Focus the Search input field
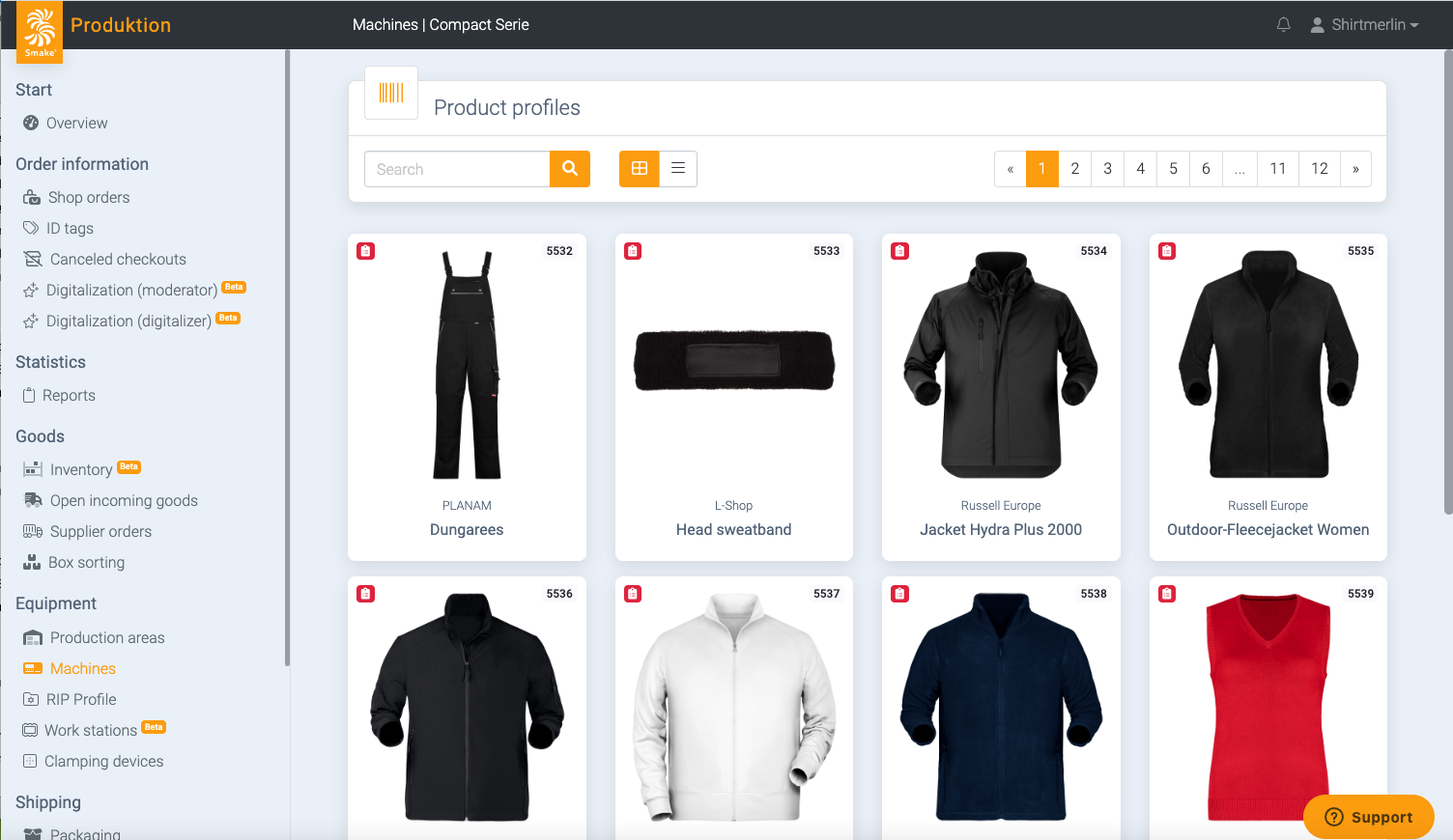1453x840 pixels. [x=457, y=169]
